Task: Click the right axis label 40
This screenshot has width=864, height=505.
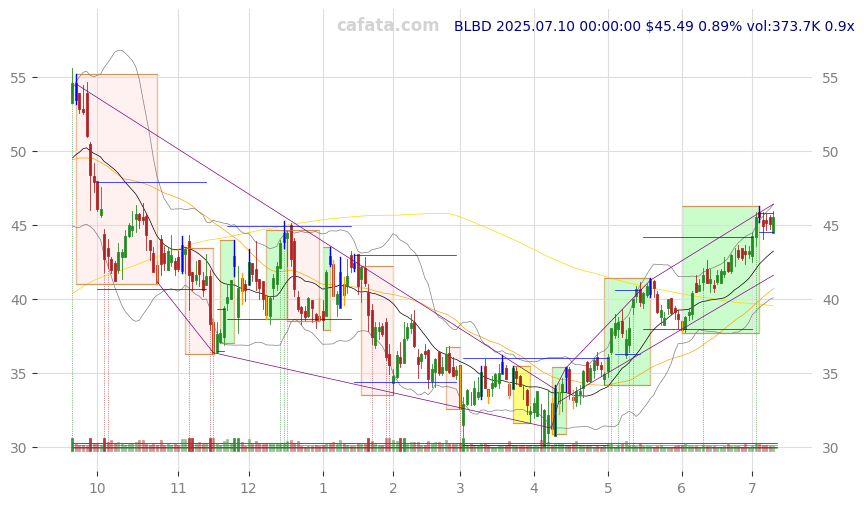Action: coord(830,300)
